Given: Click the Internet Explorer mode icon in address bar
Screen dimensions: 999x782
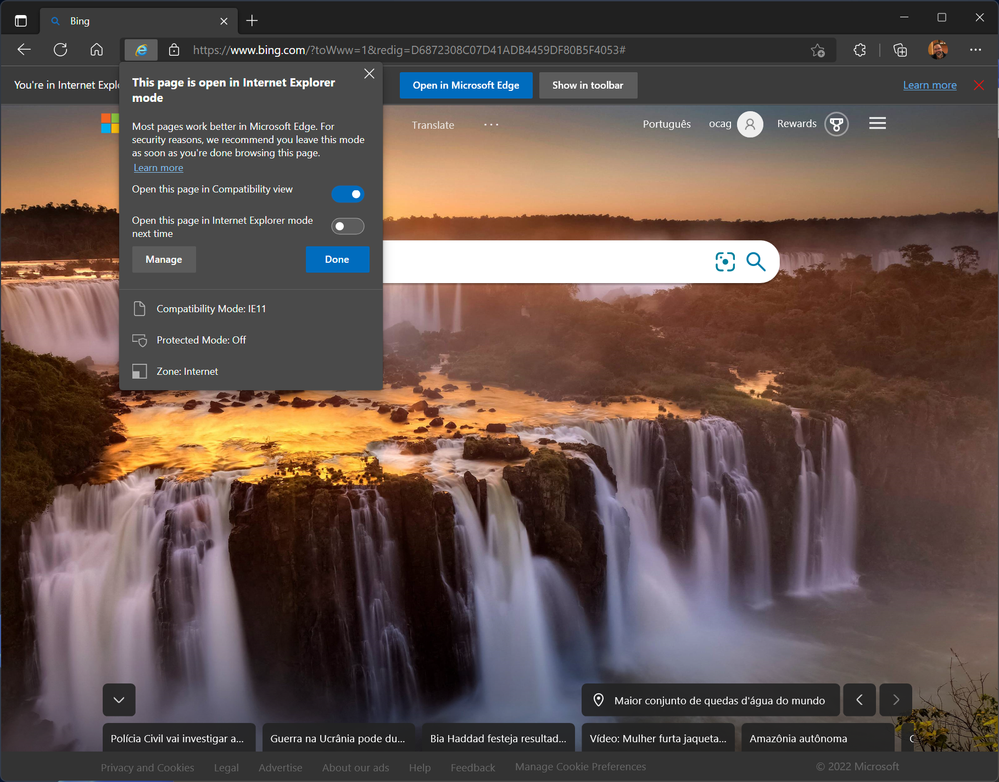Looking at the screenshot, I should click(x=141, y=50).
